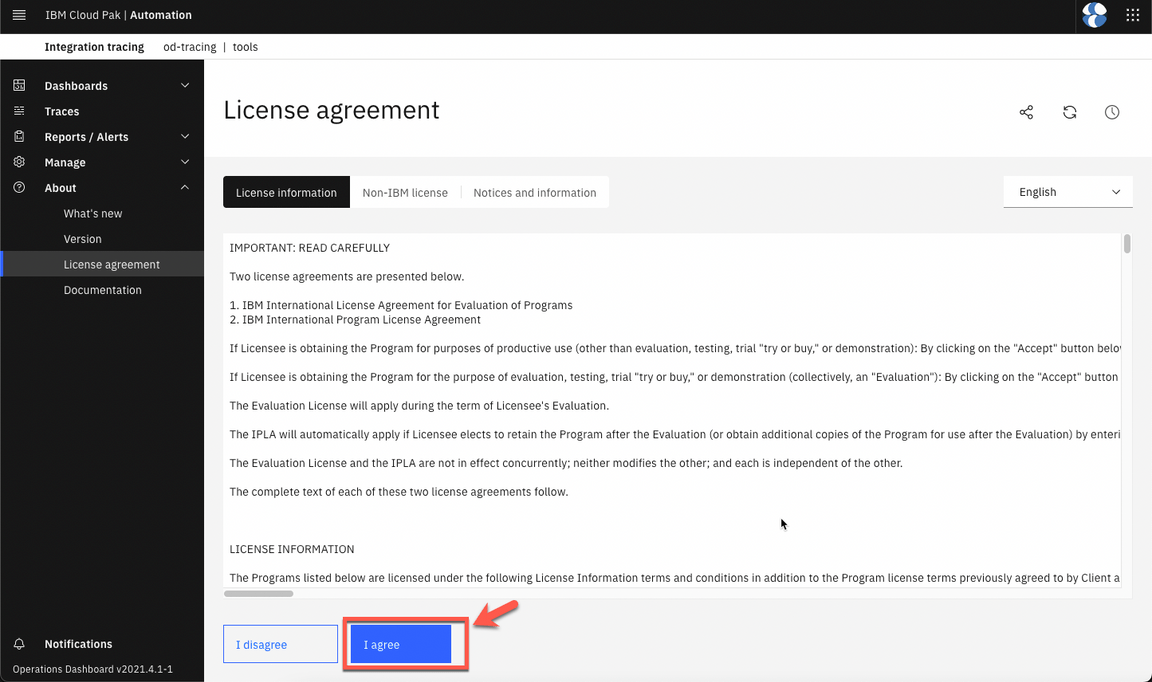The height and width of the screenshot is (682, 1152).
Task: Click the I disagree button
Action: coord(280,645)
